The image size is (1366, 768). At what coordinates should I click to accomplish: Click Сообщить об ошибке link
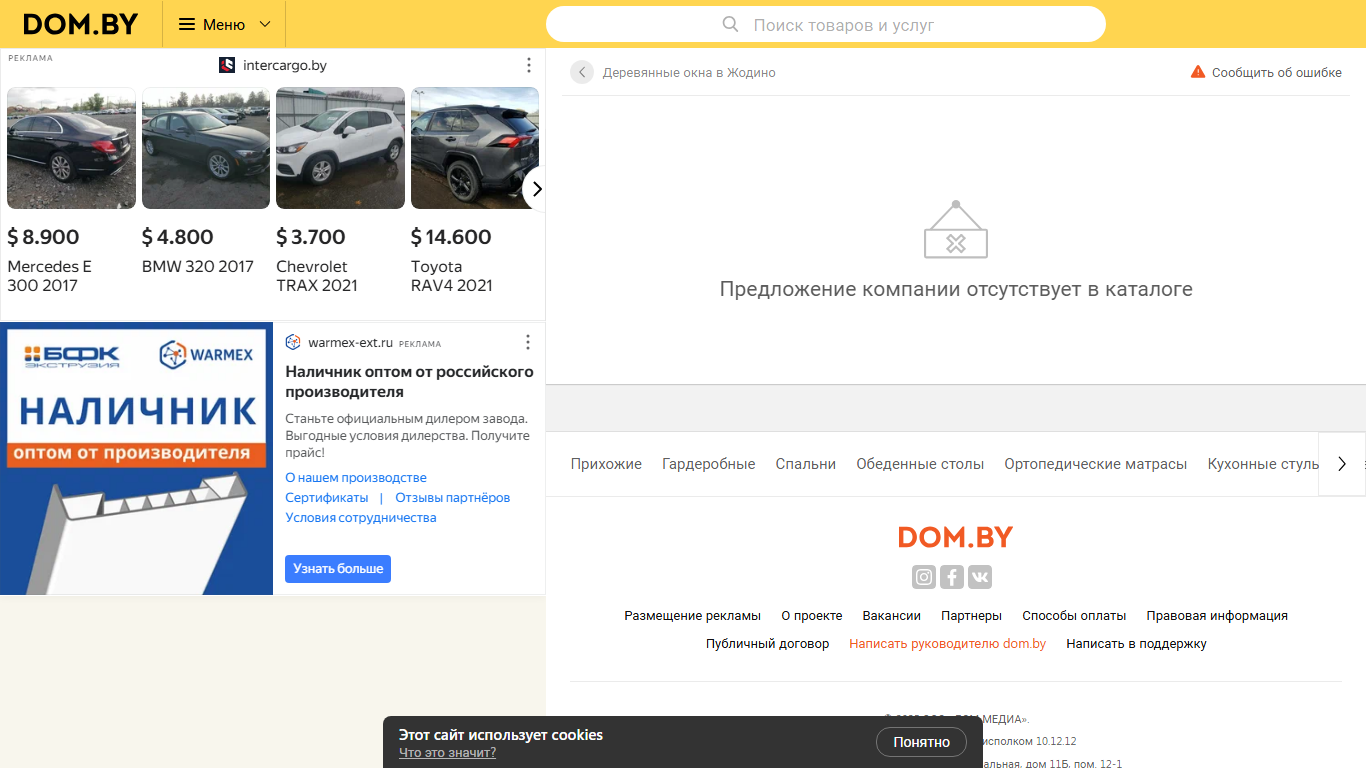(x=1277, y=73)
